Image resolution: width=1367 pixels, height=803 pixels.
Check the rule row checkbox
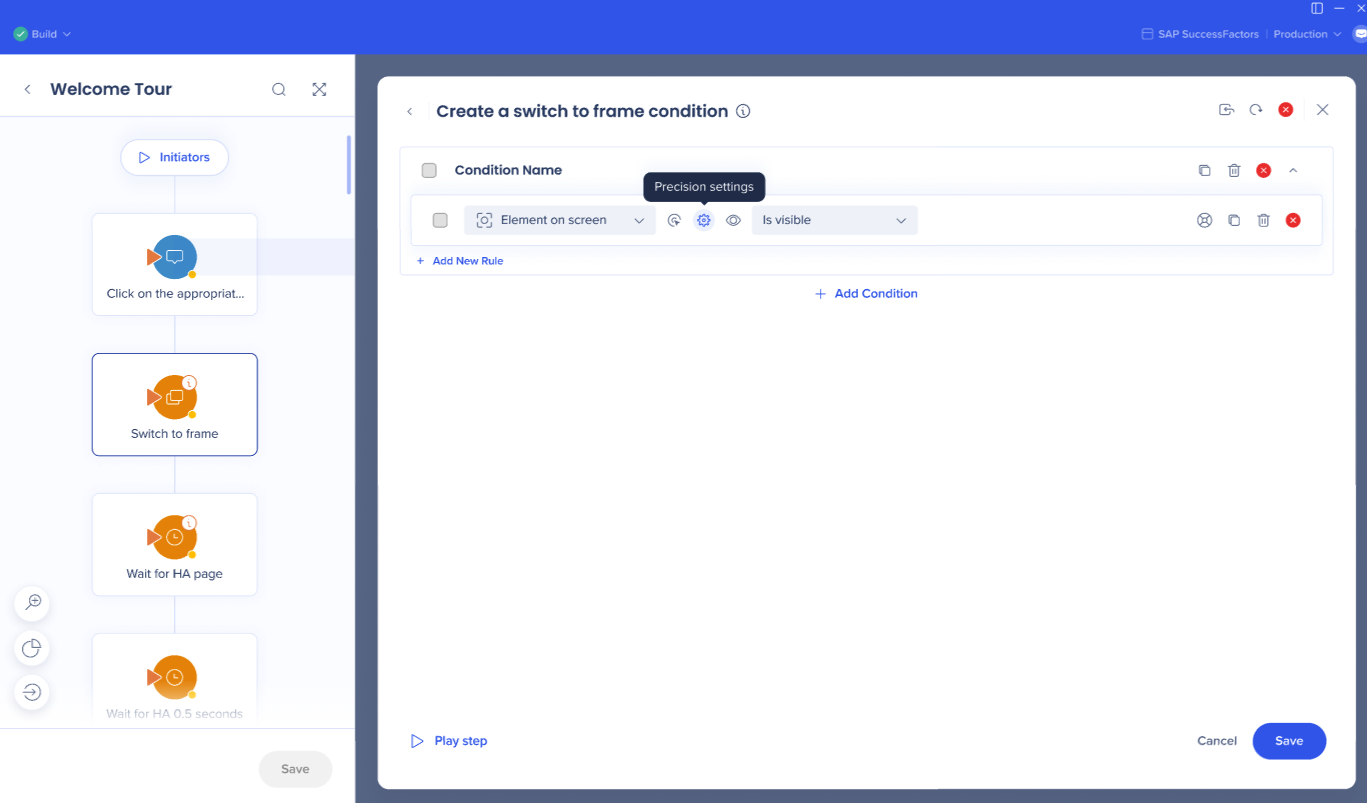(440, 220)
